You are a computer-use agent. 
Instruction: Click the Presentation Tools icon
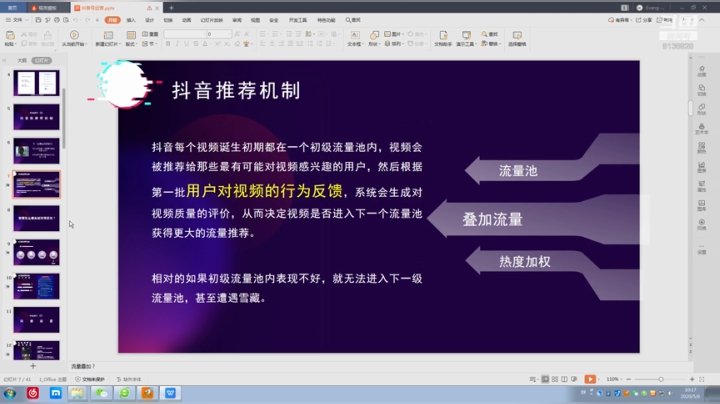pyautogui.click(x=466, y=35)
